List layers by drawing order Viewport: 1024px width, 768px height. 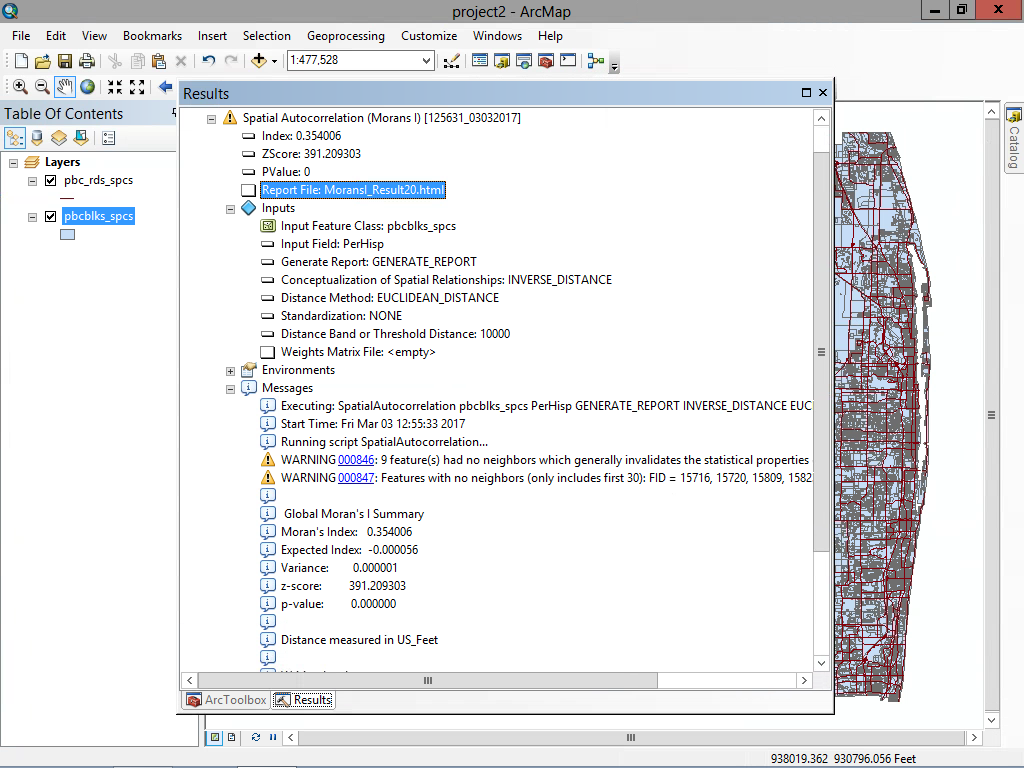coord(15,138)
